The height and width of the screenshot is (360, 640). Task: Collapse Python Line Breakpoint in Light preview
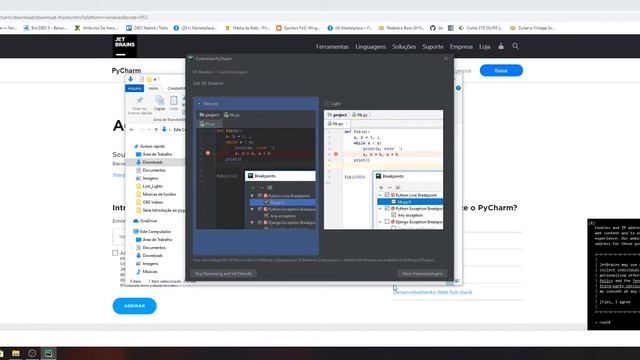coord(380,195)
